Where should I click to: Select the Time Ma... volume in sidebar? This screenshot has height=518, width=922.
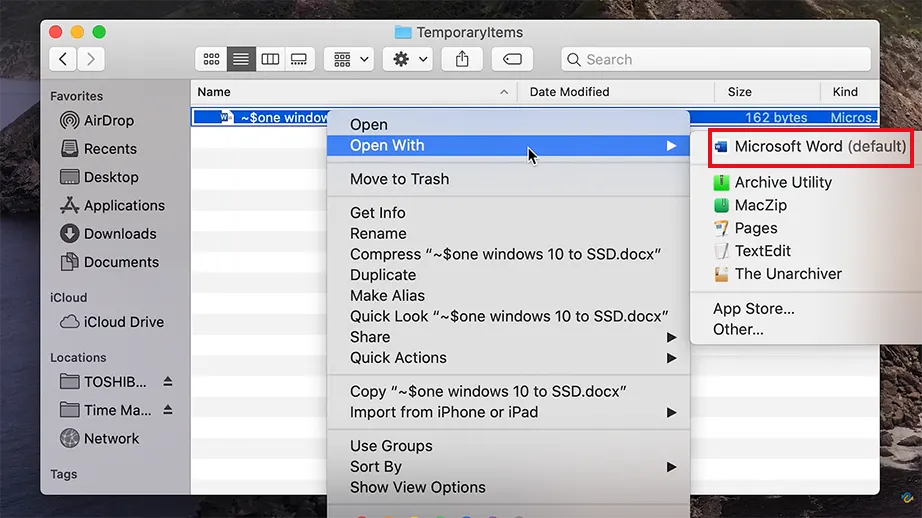click(105, 410)
